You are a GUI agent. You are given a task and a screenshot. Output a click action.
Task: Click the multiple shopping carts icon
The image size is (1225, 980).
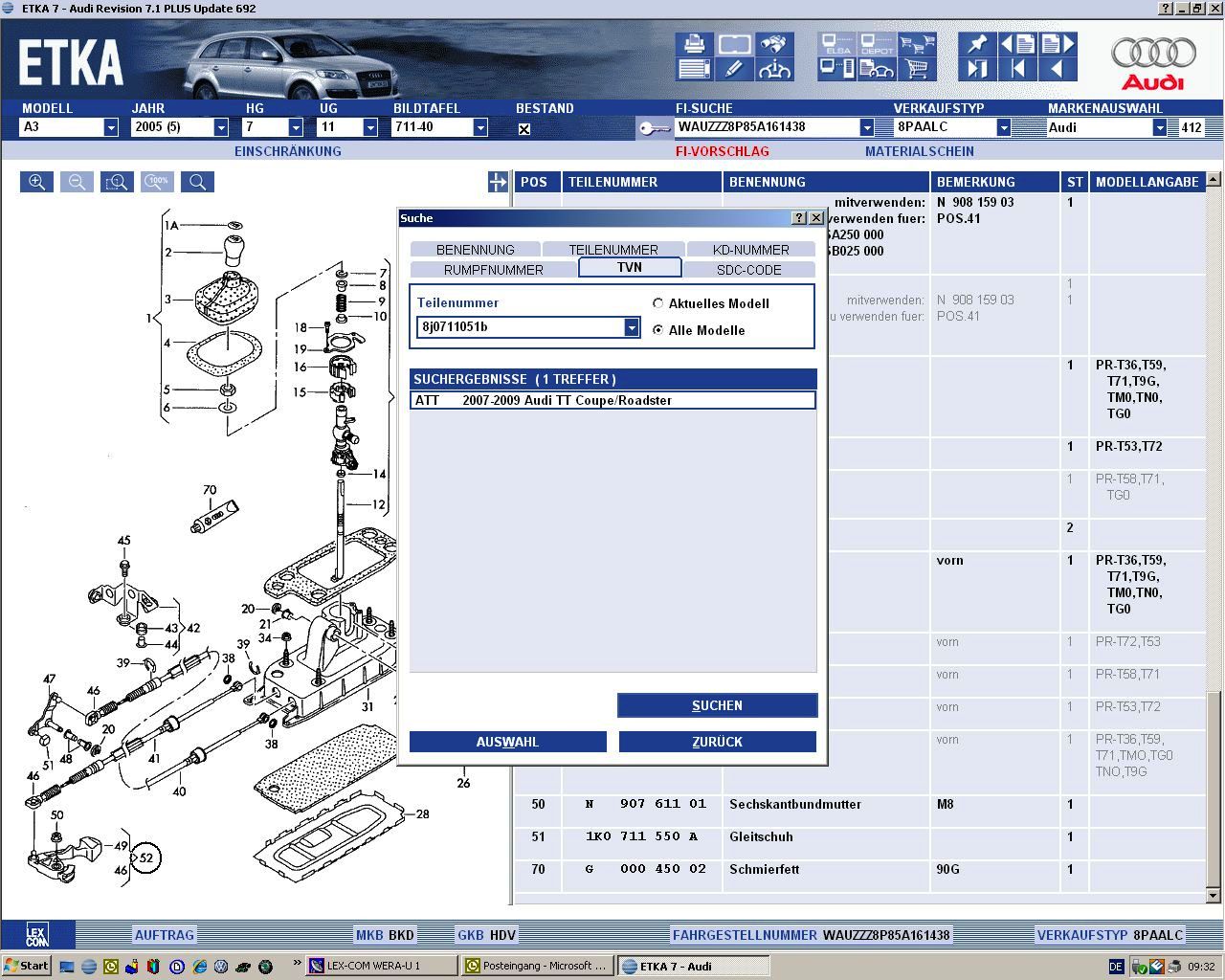[x=917, y=44]
